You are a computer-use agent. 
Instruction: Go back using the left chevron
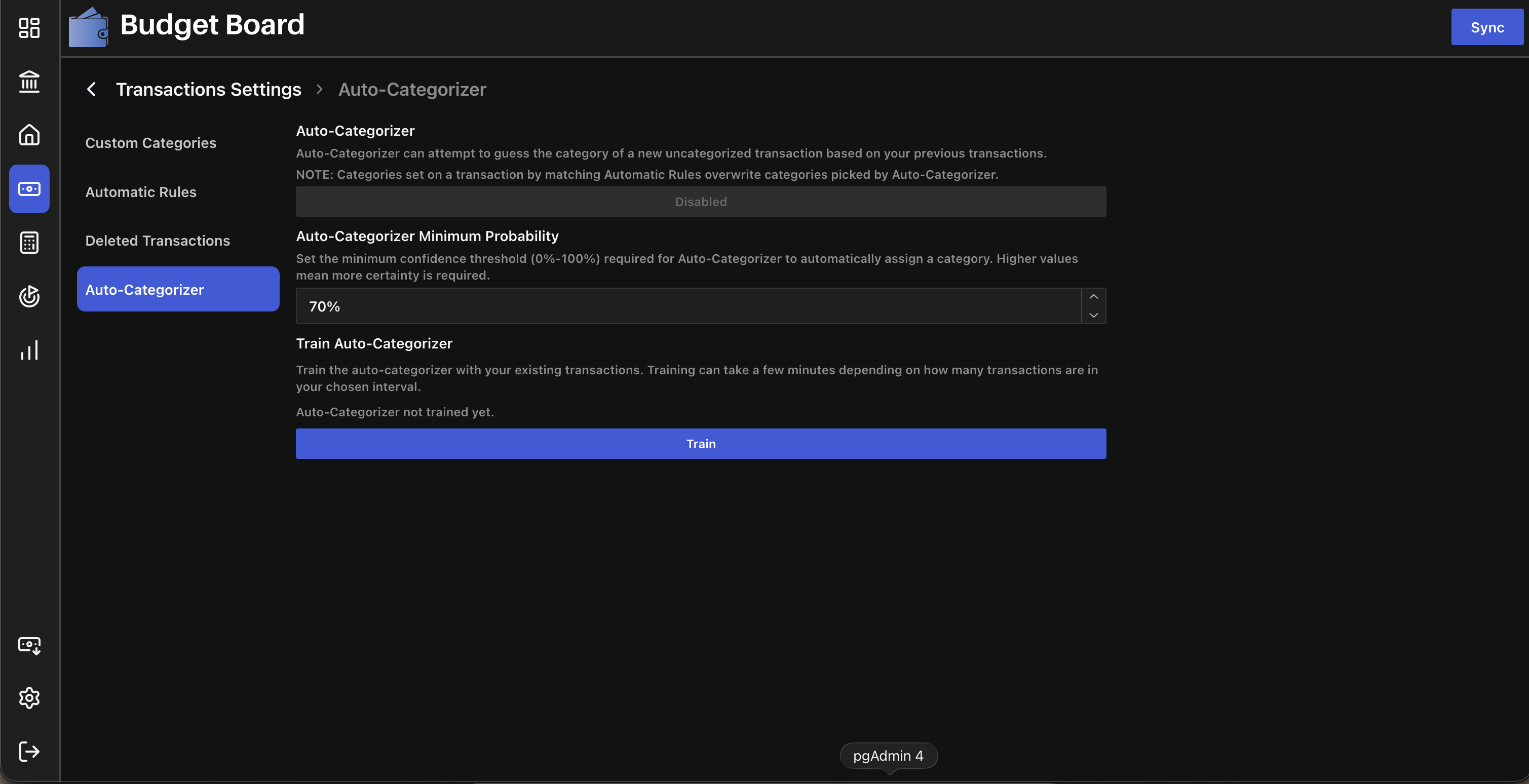91,89
